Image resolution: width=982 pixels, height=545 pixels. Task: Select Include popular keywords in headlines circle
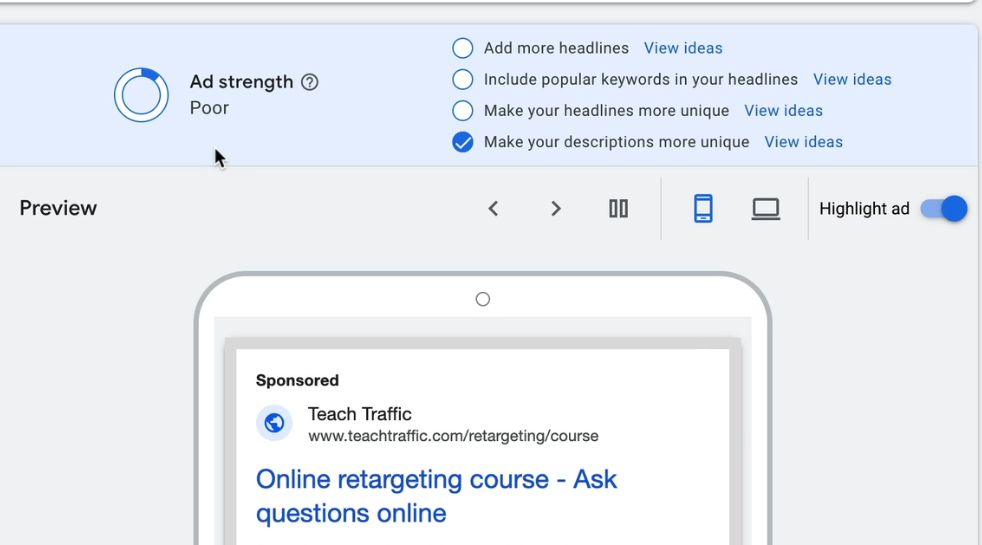pos(462,80)
